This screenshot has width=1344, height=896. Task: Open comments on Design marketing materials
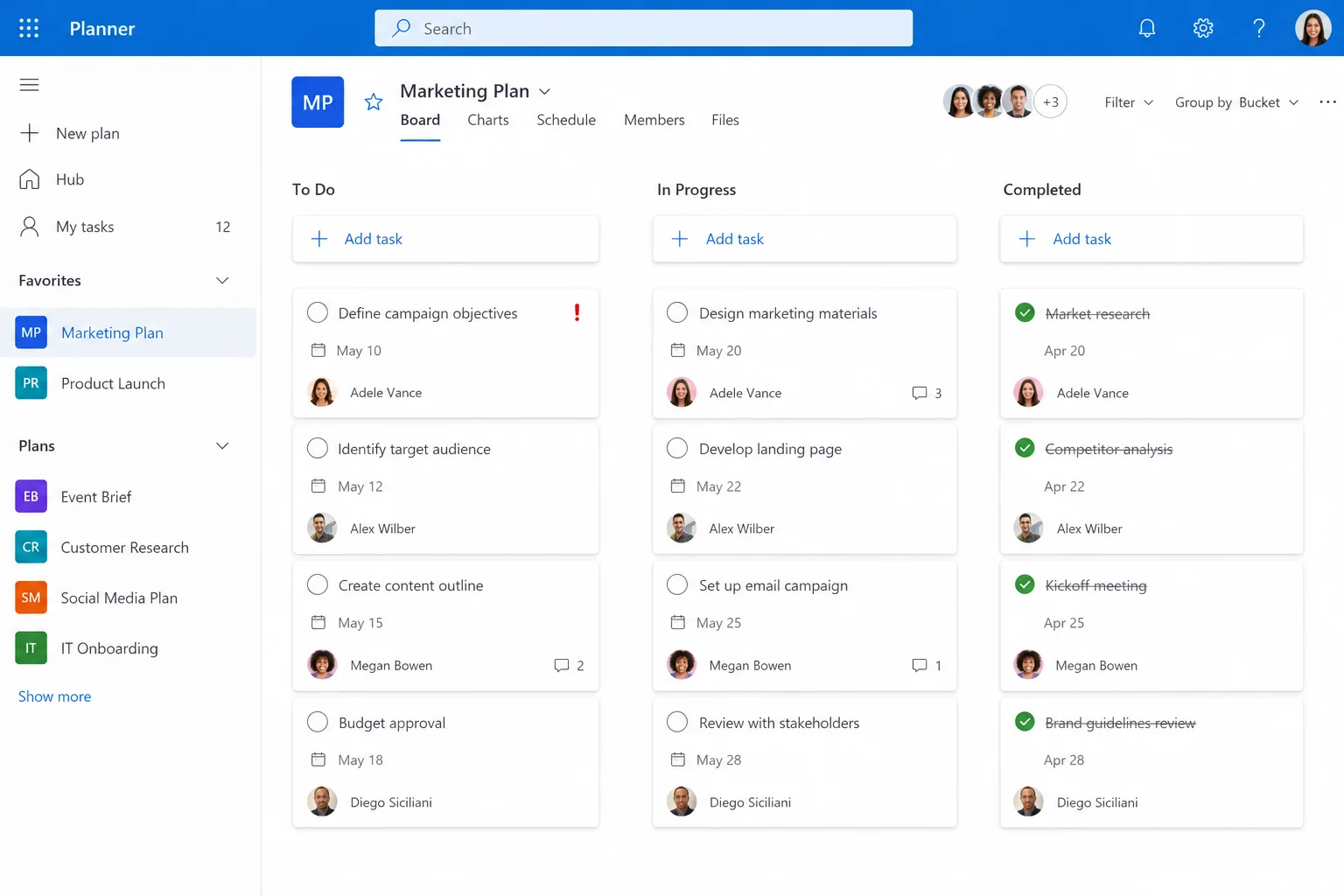927,393
